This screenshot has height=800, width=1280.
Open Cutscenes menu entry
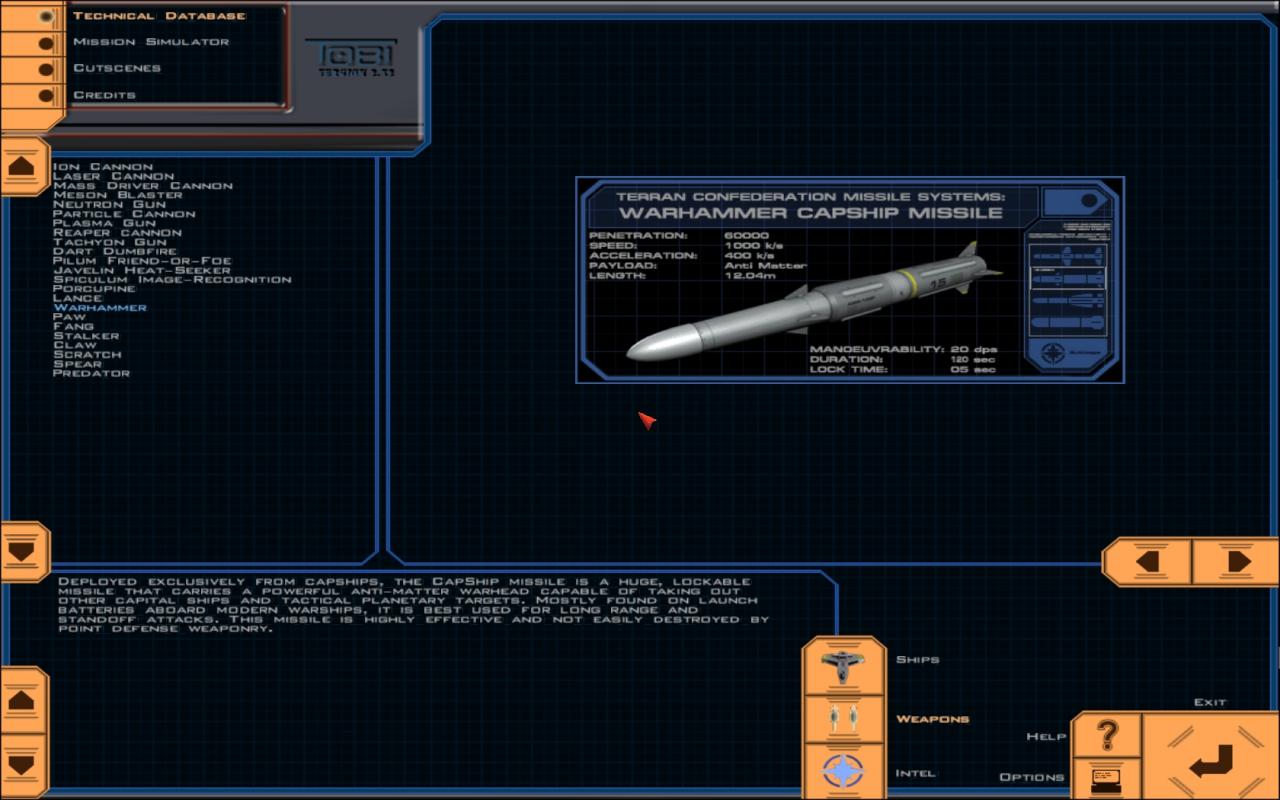point(117,68)
